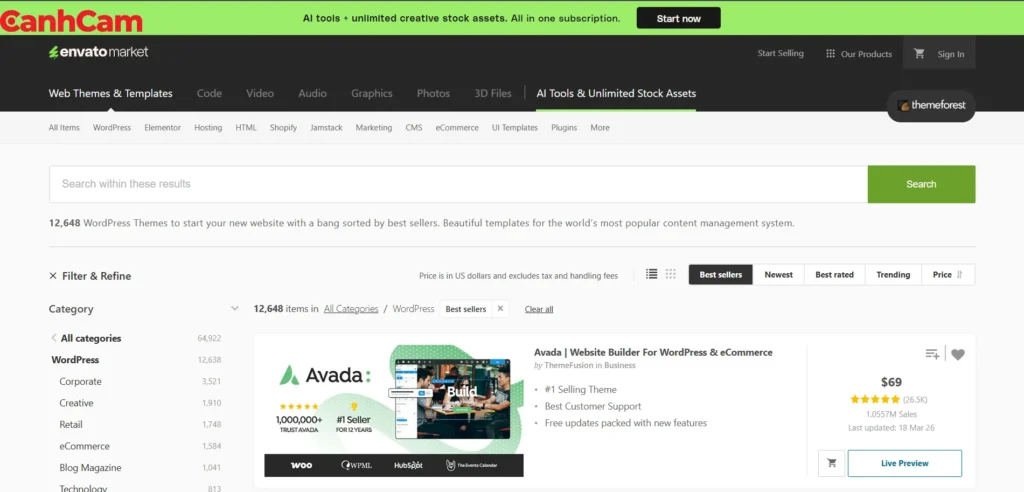This screenshot has height=492, width=1024.
Task: Click the Envato Market logo
Action: pos(99,52)
